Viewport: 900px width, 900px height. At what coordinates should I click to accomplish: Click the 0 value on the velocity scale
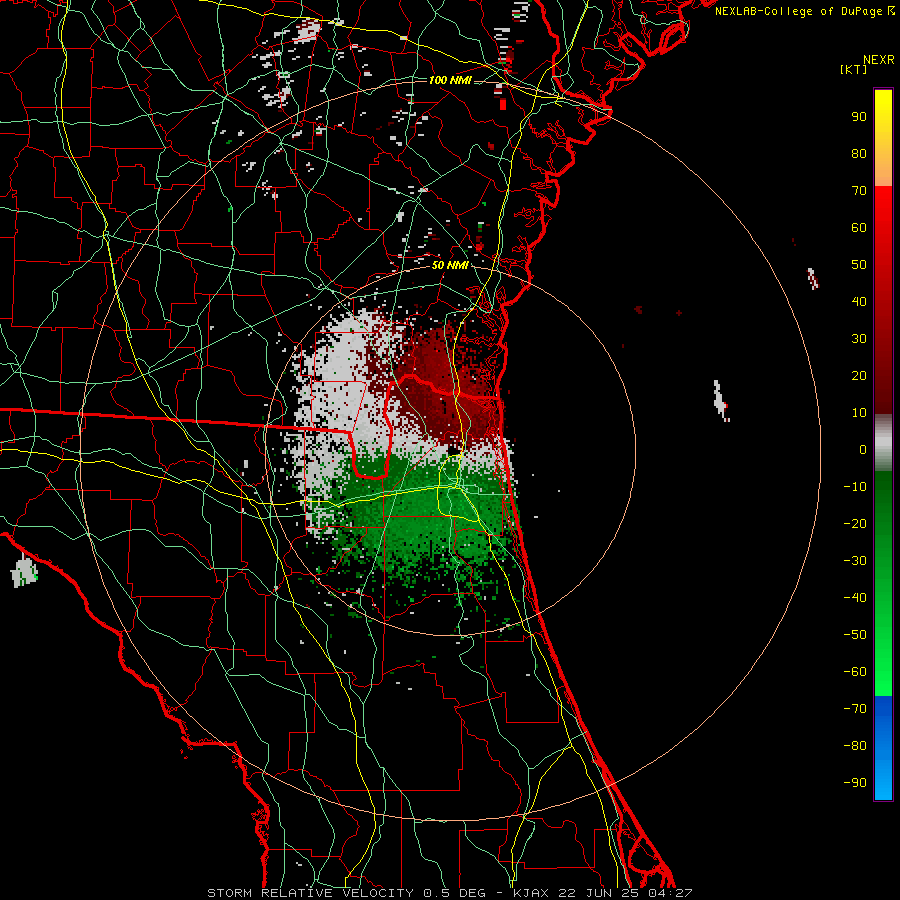pyautogui.click(x=863, y=449)
